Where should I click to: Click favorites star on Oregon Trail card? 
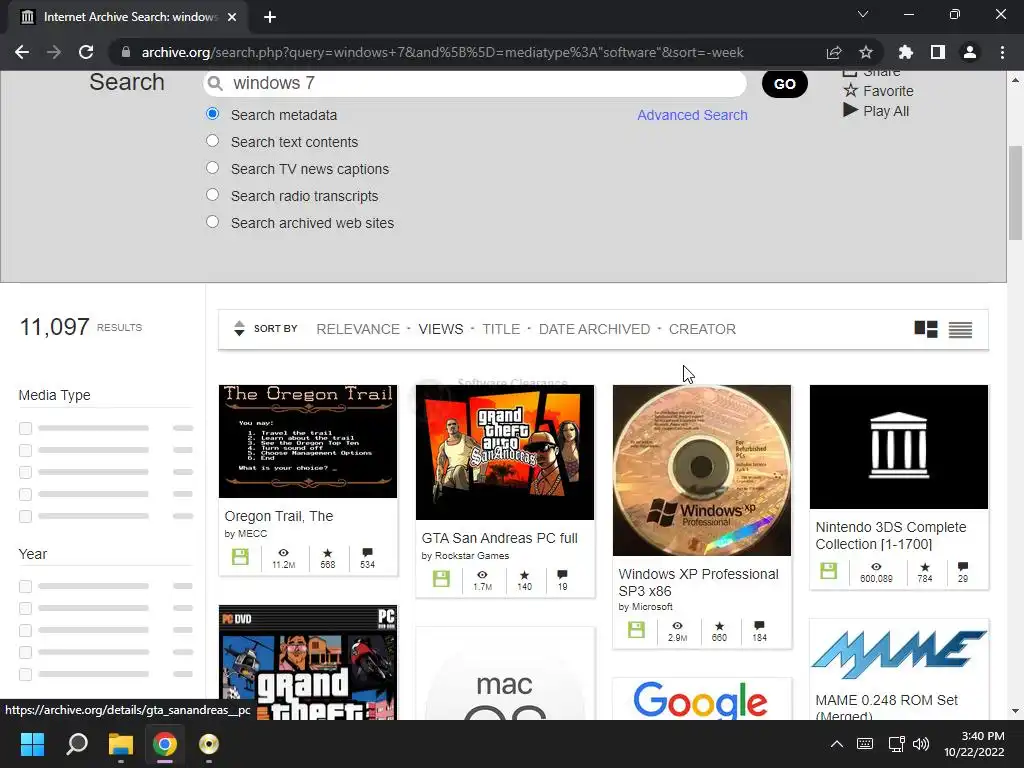click(x=328, y=553)
